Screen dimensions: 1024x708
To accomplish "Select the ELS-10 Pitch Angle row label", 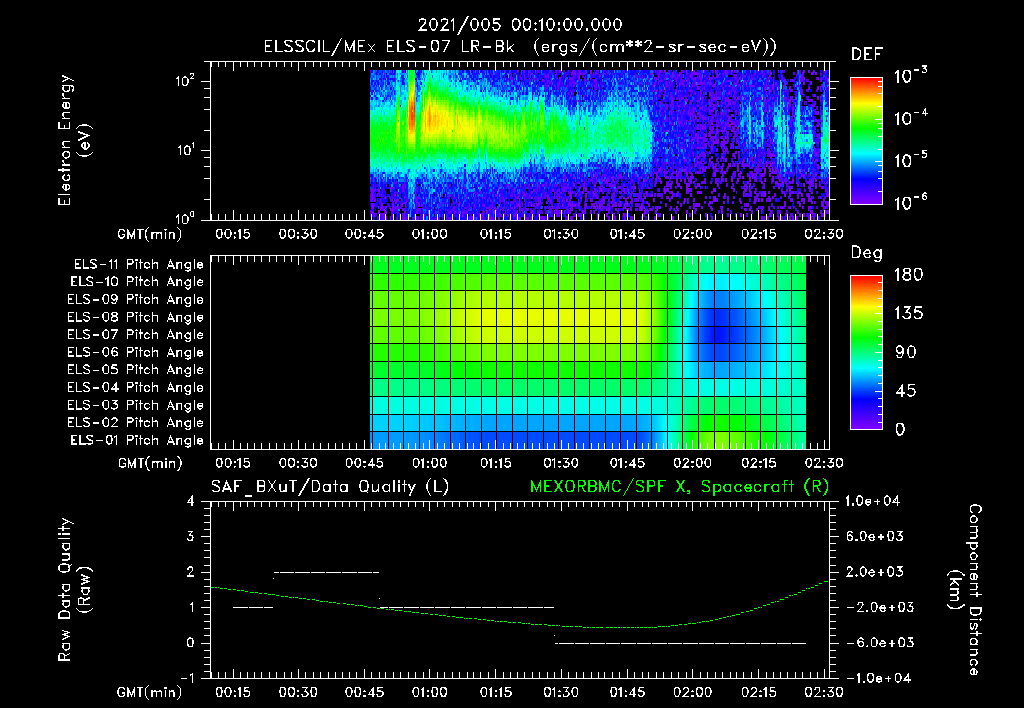I will click(137, 282).
